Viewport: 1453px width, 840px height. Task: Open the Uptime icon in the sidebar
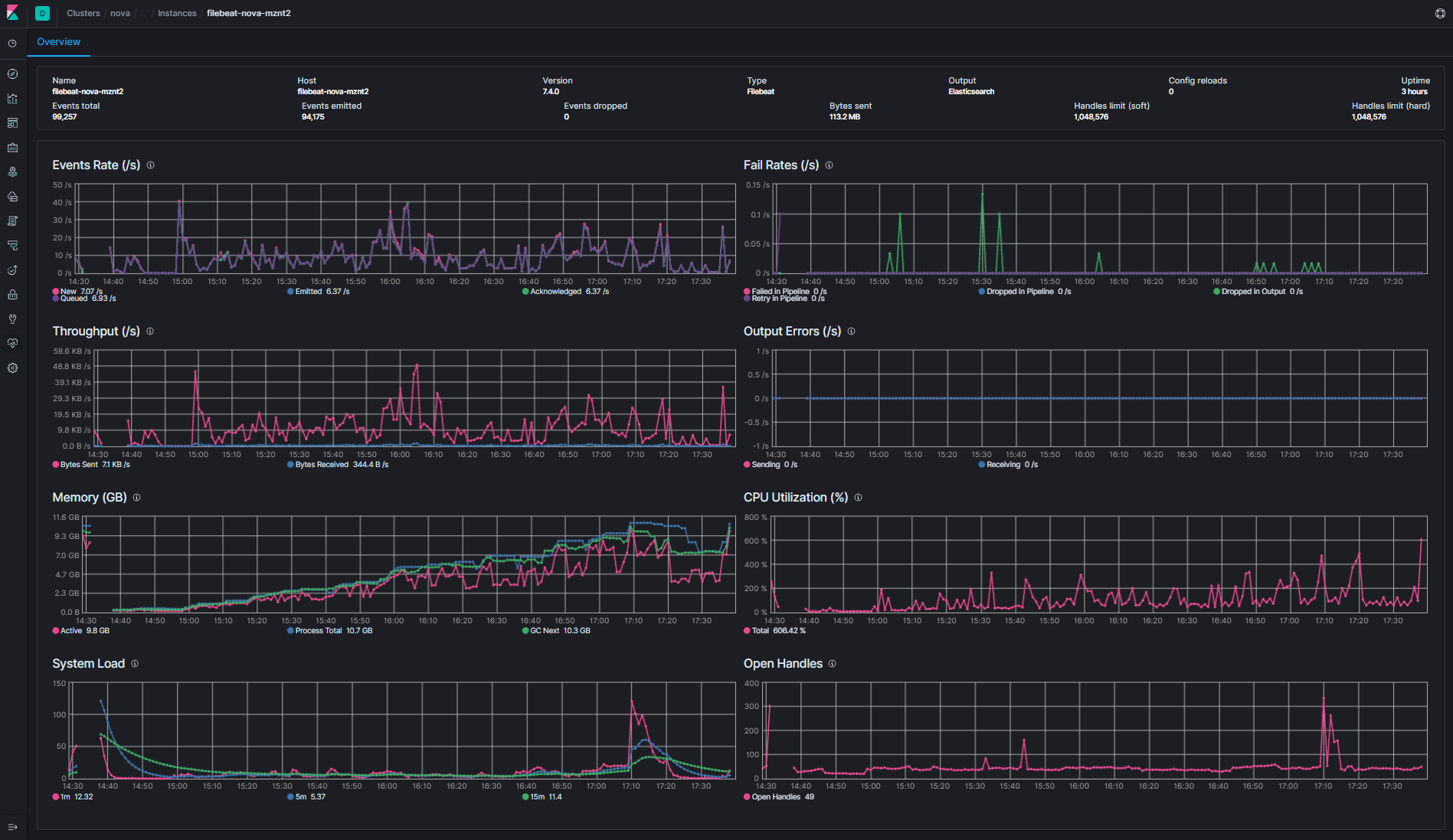click(12, 270)
